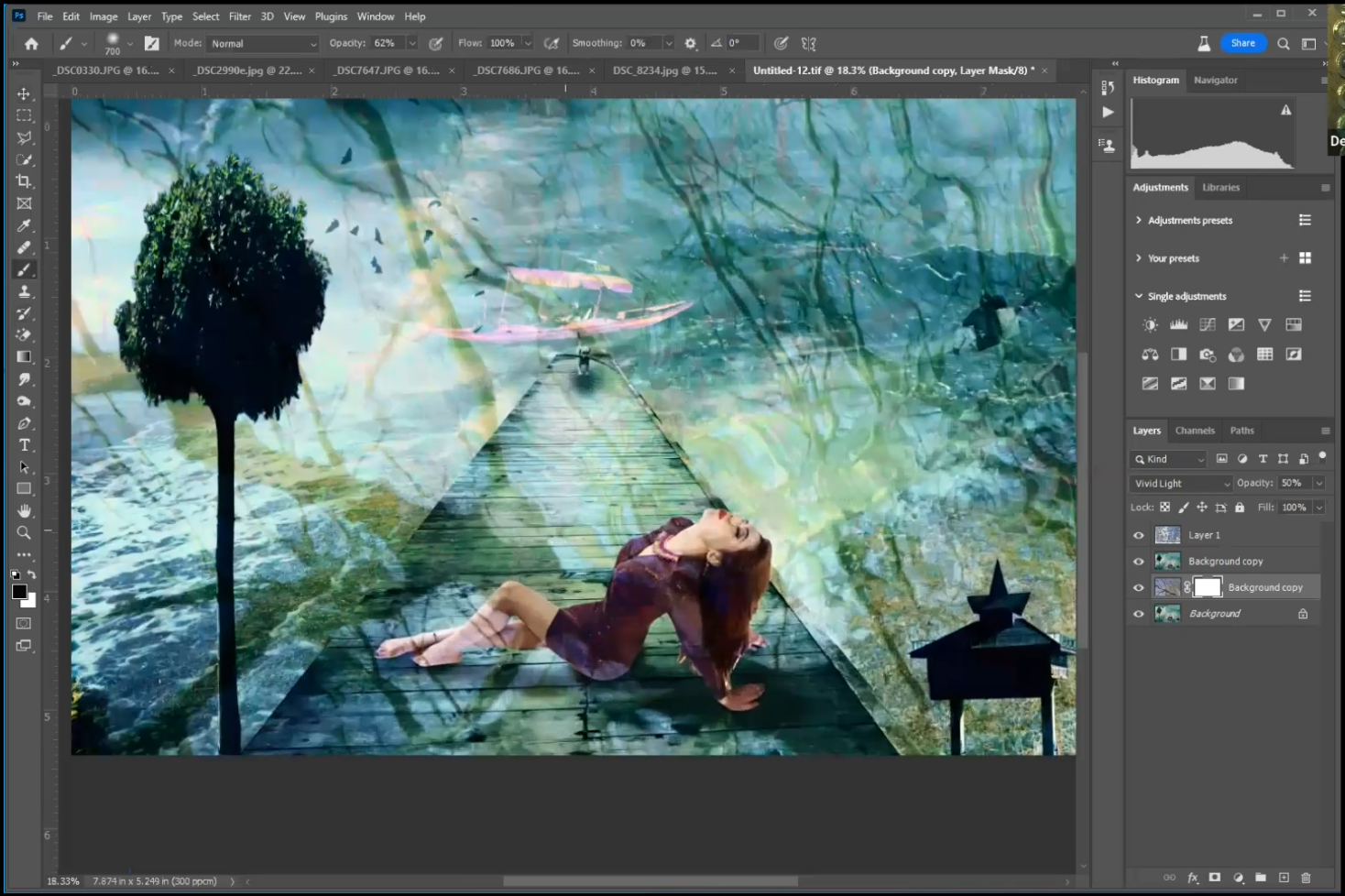Click the delete layer trash icon

point(1306,878)
